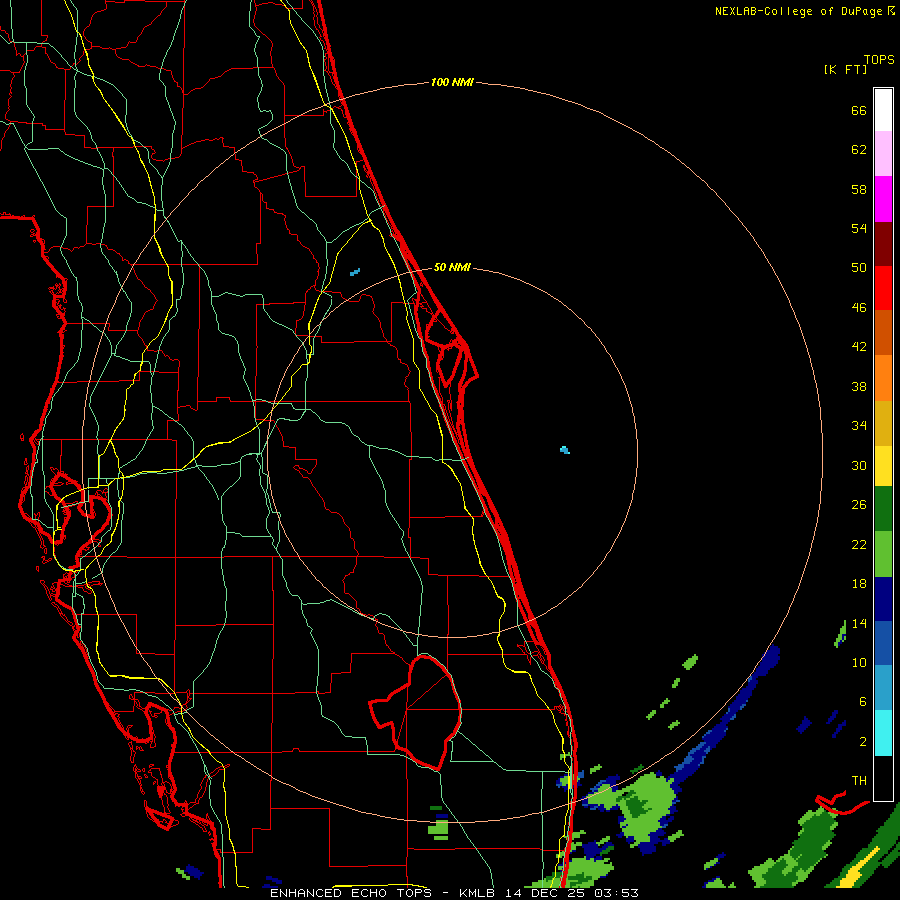Click the "42" legend value
Viewport: 900px width, 900px height.
click(859, 347)
